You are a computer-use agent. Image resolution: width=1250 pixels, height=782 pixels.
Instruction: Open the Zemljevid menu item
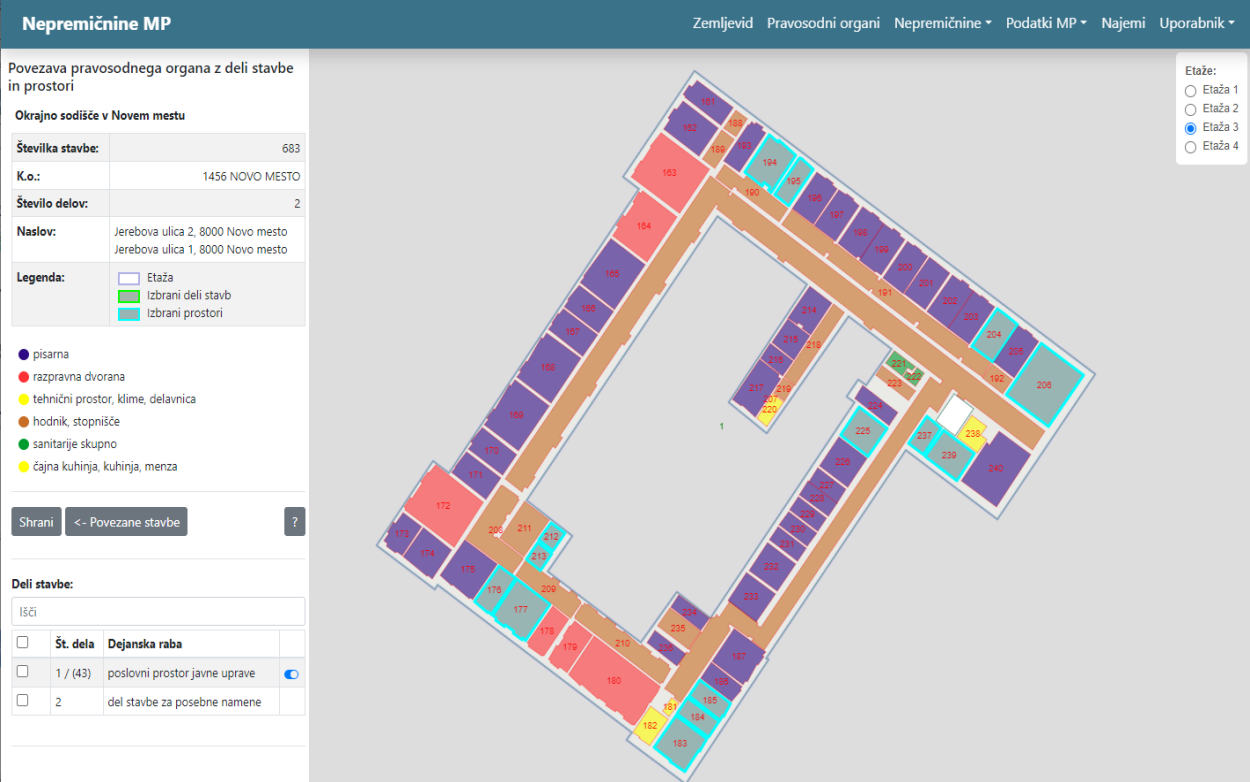coord(723,23)
